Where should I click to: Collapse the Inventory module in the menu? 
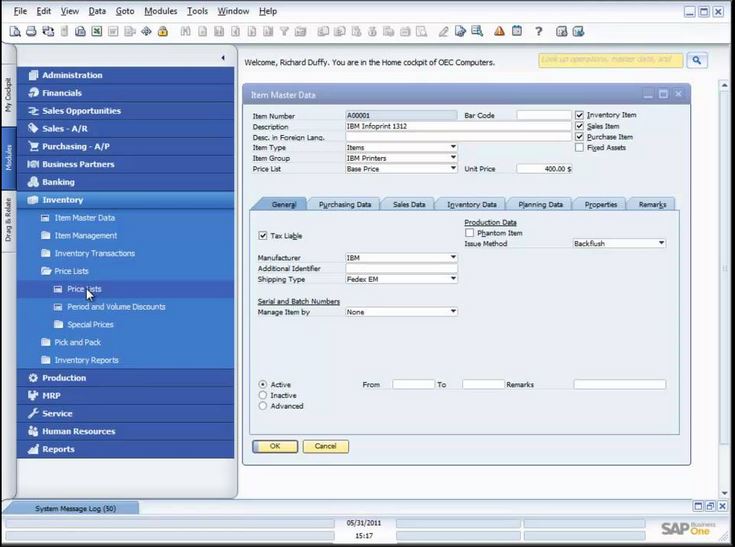(x=126, y=200)
